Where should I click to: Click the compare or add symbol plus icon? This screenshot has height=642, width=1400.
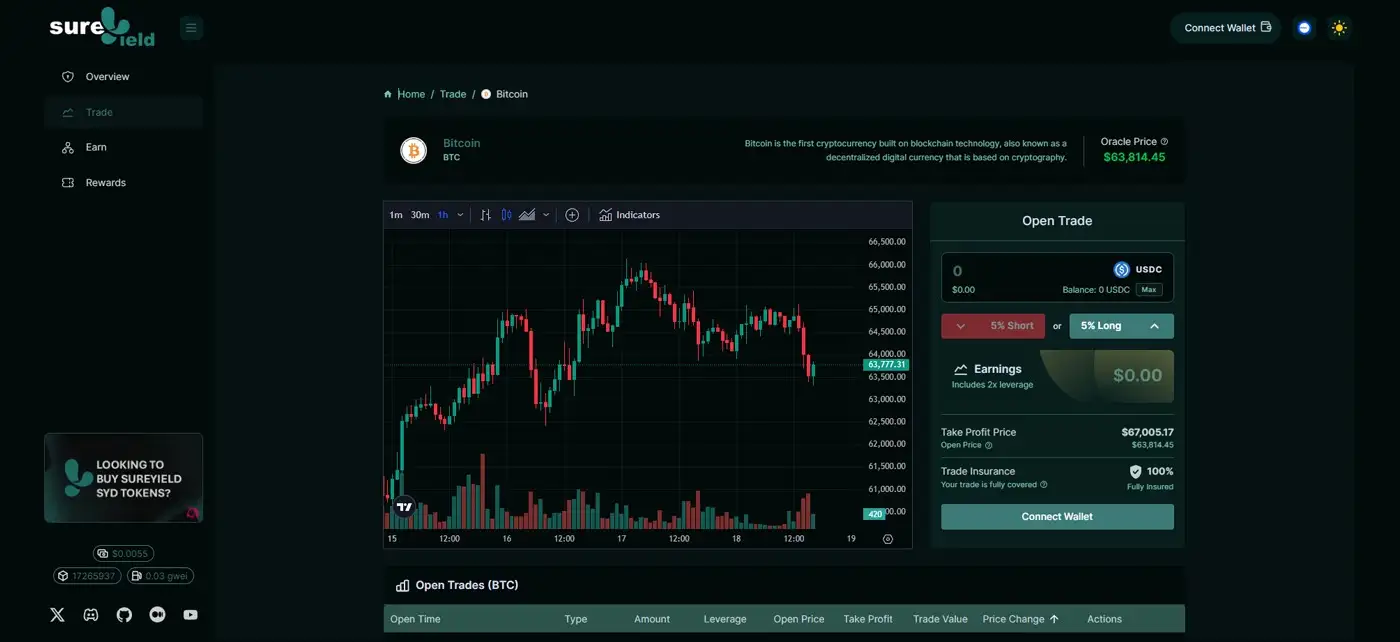click(x=572, y=215)
